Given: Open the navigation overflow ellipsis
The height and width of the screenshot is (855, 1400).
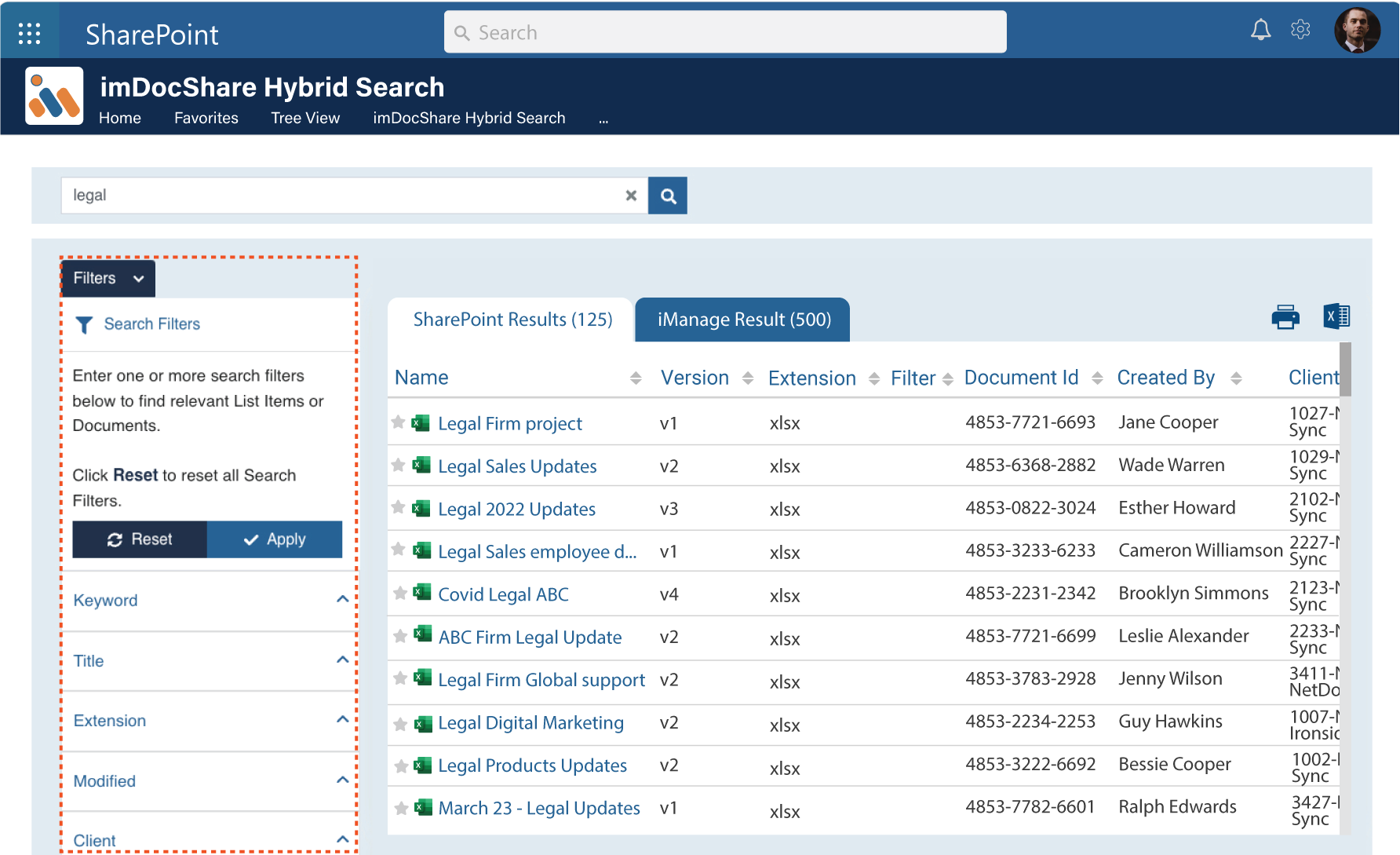Looking at the screenshot, I should (x=603, y=120).
